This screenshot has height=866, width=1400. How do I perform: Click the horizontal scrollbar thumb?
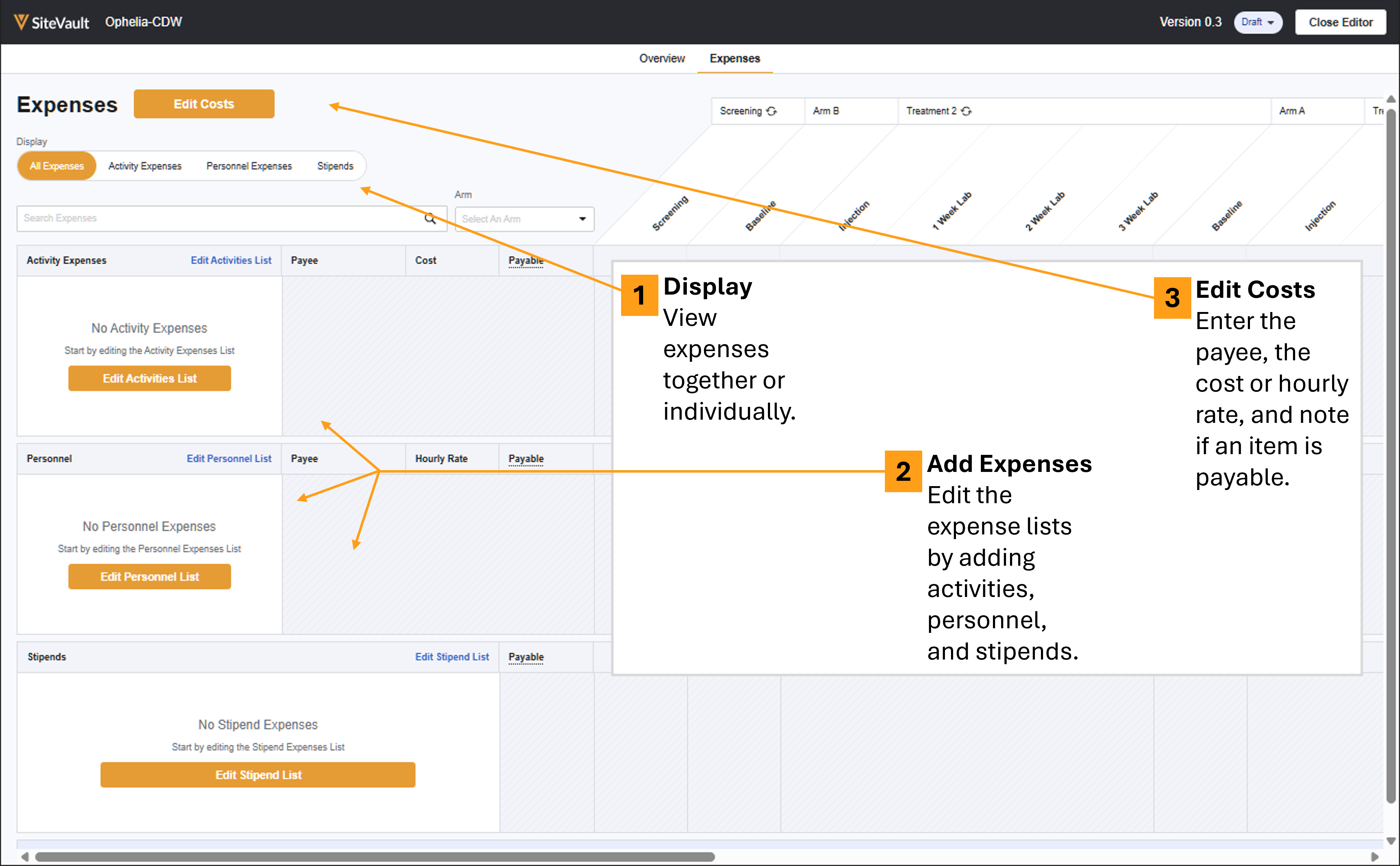click(x=375, y=857)
